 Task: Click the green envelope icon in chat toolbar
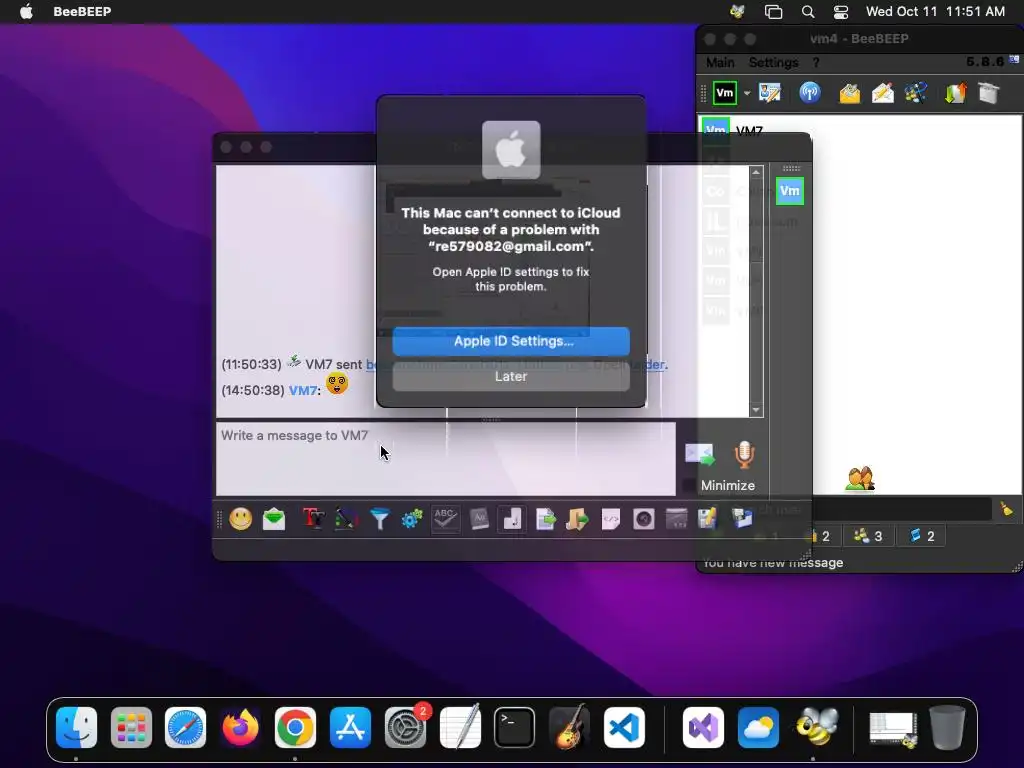(x=274, y=519)
